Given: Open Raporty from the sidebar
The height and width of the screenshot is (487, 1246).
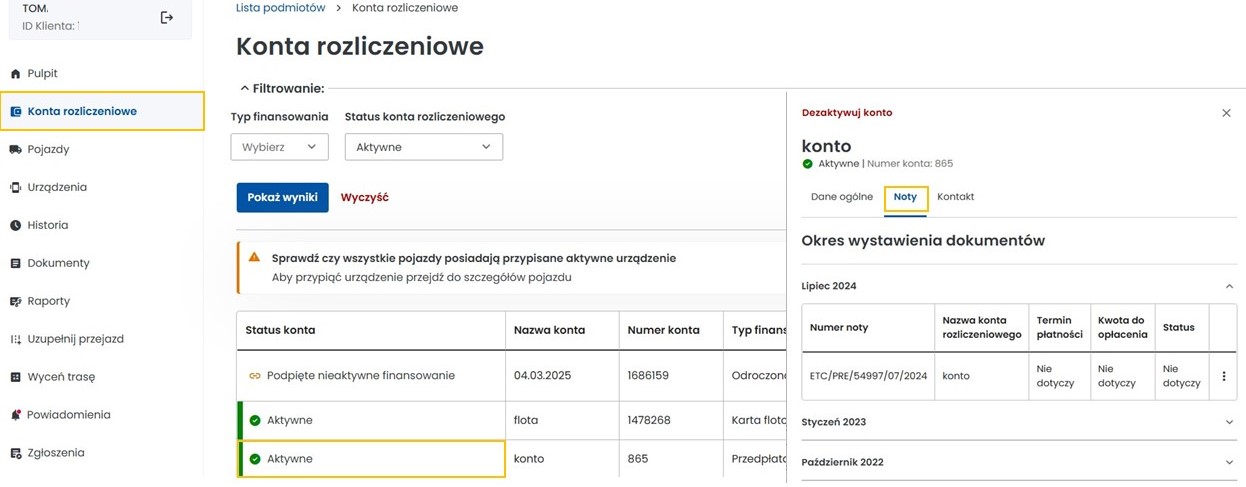Looking at the screenshot, I should [48, 301].
